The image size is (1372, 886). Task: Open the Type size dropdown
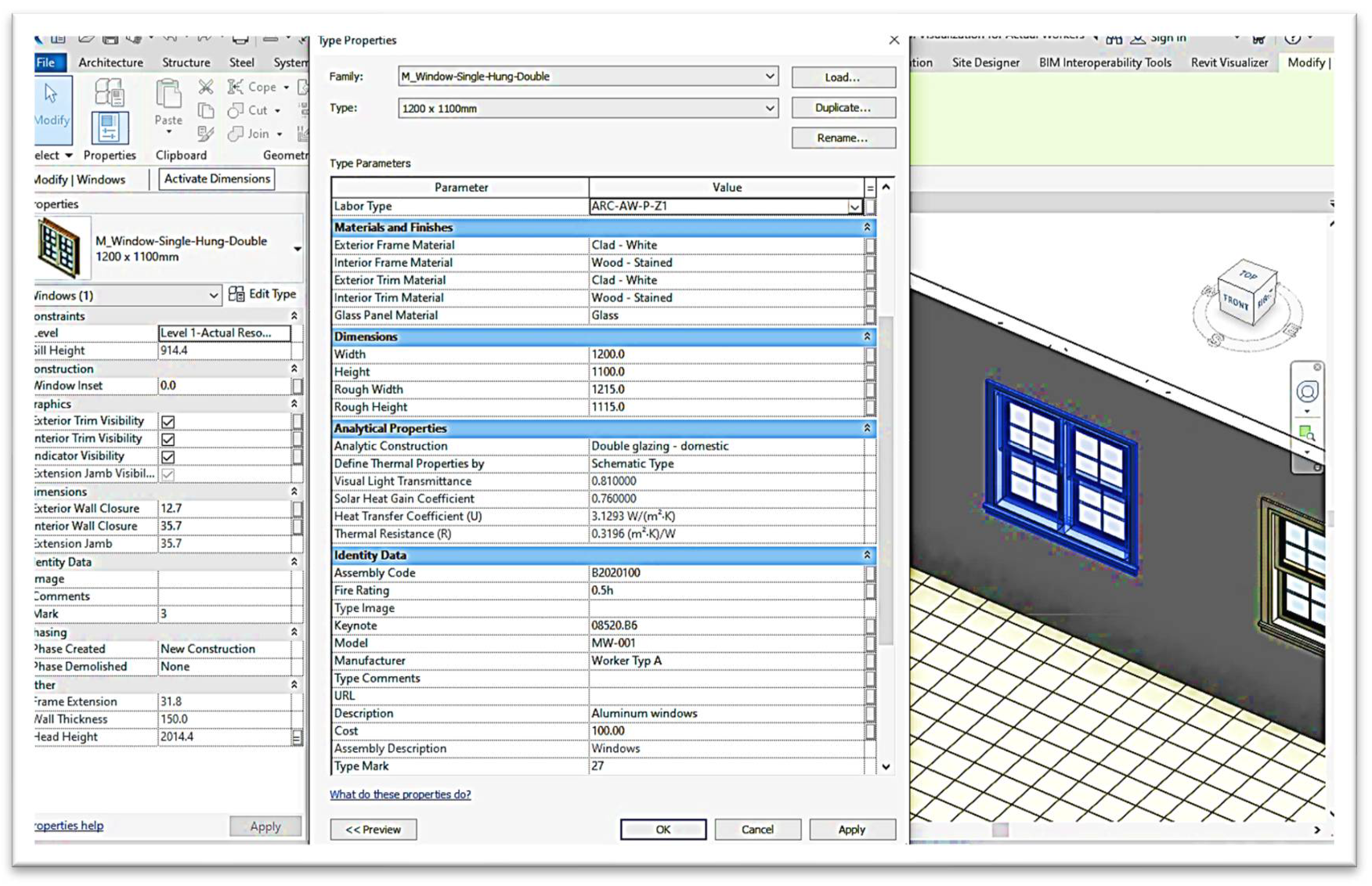pos(769,108)
